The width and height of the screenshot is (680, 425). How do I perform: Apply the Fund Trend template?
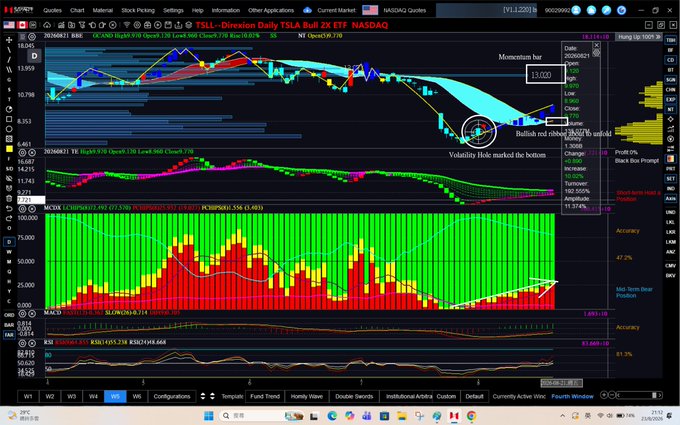coord(265,396)
